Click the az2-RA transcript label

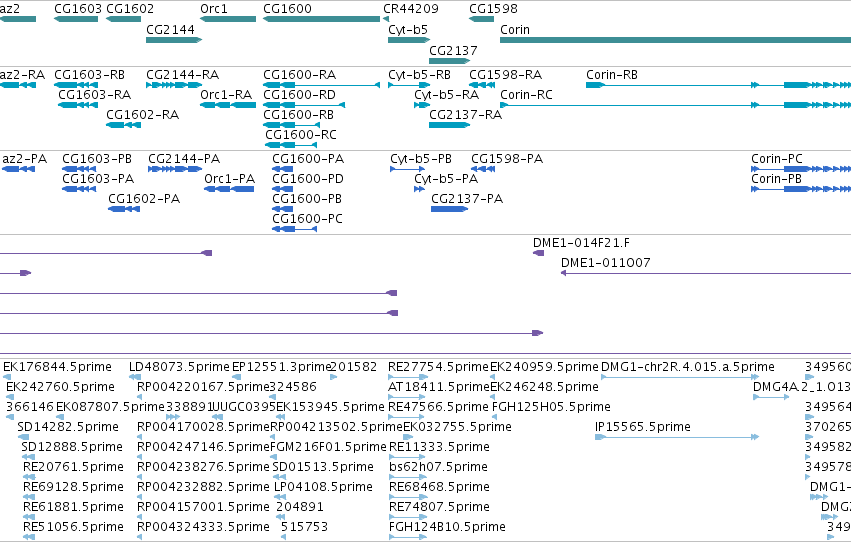pyautogui.click(x=22, y=74)
